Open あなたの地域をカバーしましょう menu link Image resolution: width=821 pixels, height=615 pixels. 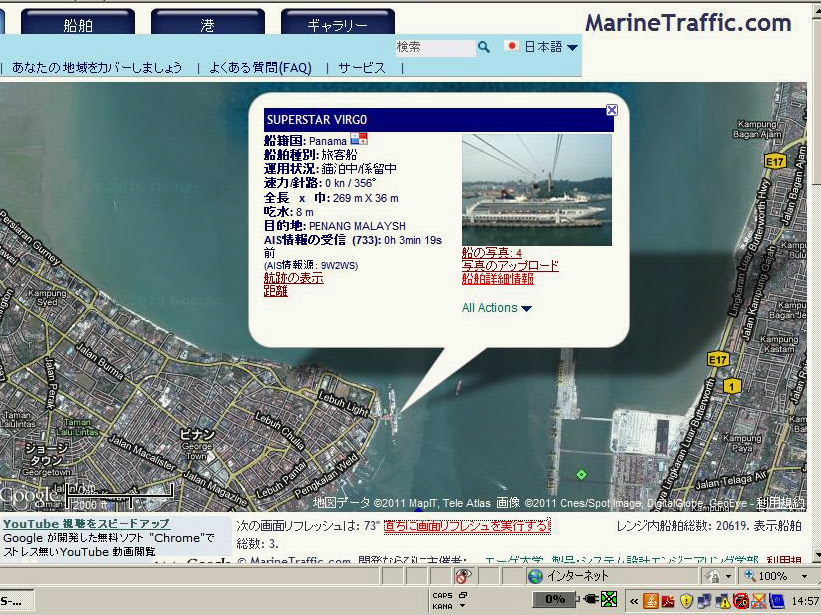pos(97,68)
